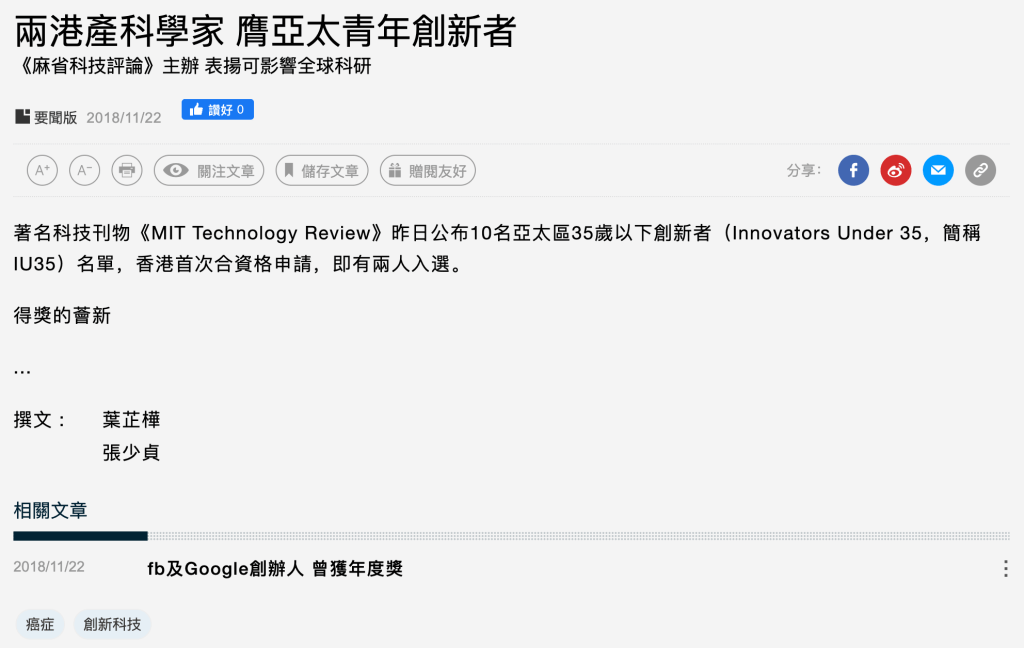Open three-dot menu for related article
1024x648 pixels.
[x=1005, y=568]
